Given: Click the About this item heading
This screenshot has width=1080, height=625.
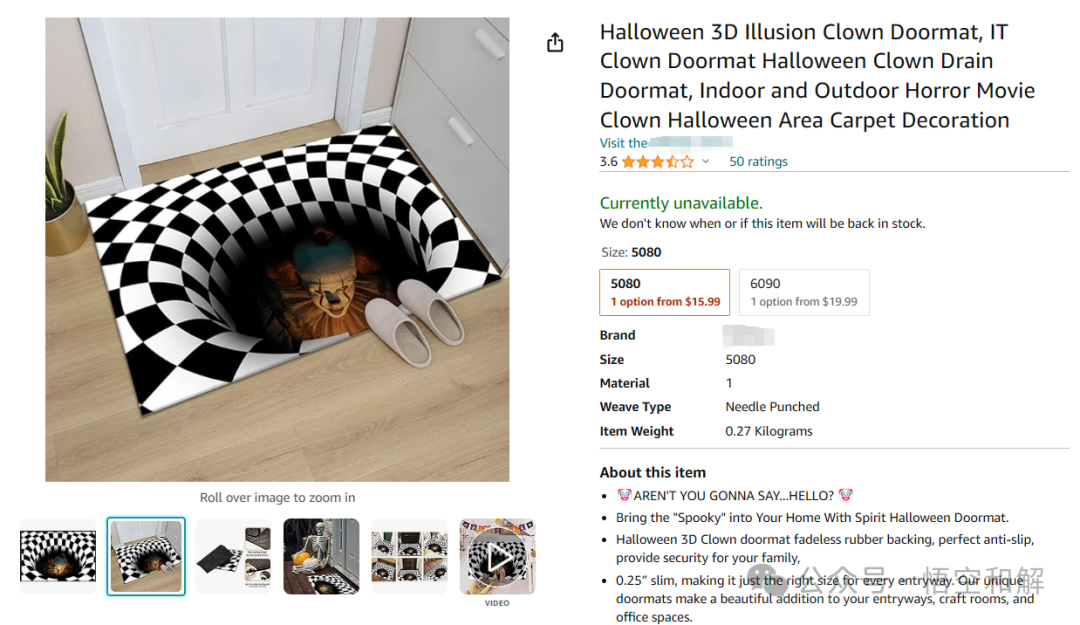Looking at the screenshot, I should click(x=652, y=472).
